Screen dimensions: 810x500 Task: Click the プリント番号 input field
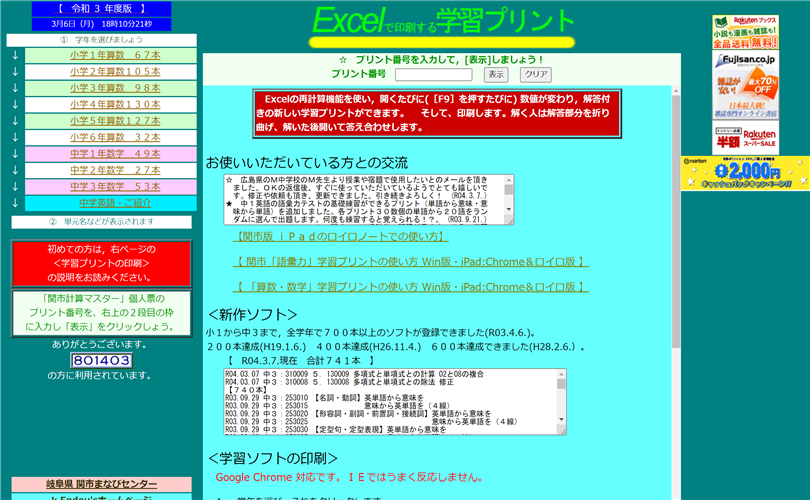[433, 74]
